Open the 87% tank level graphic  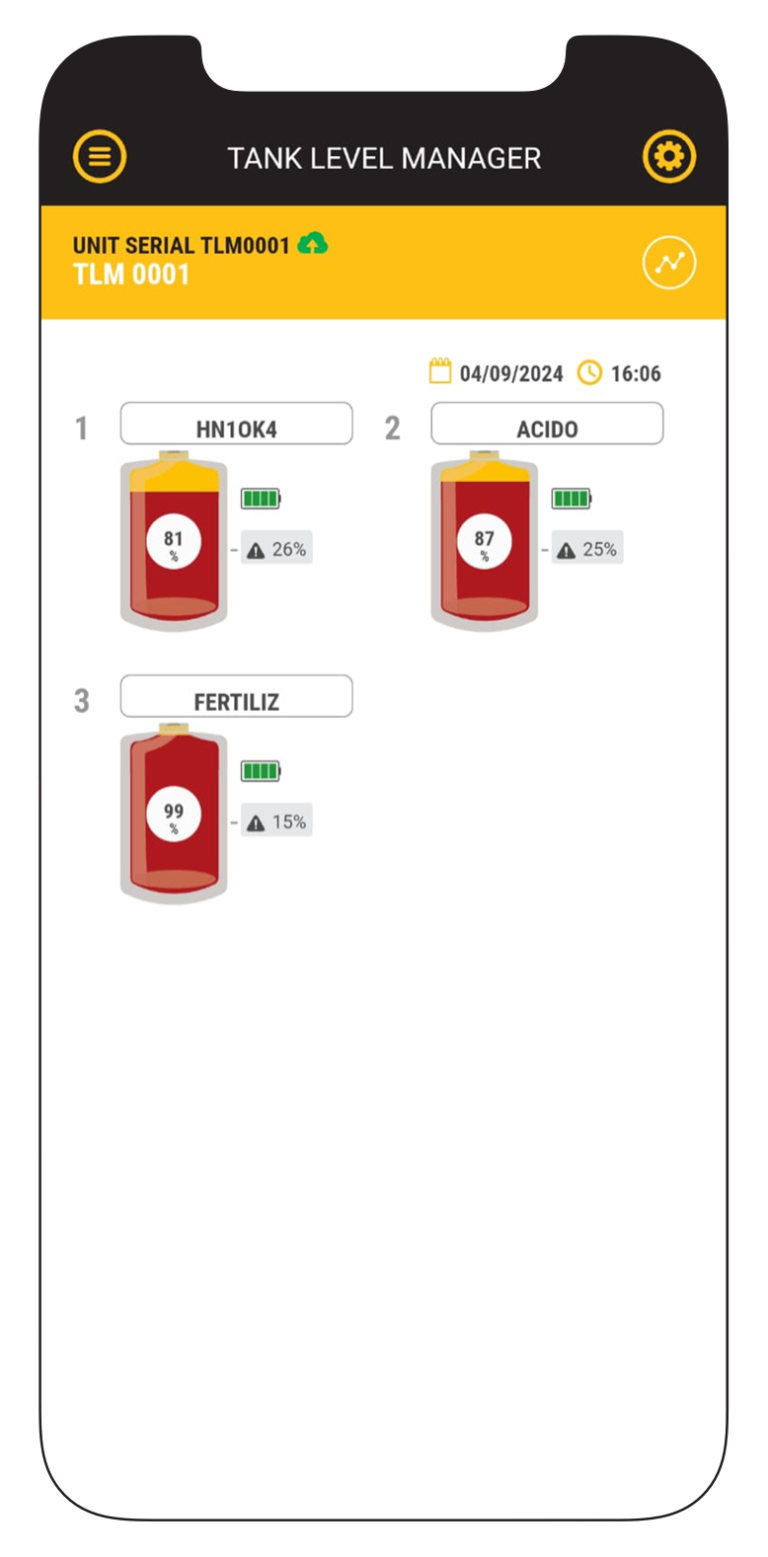[485, 542]
